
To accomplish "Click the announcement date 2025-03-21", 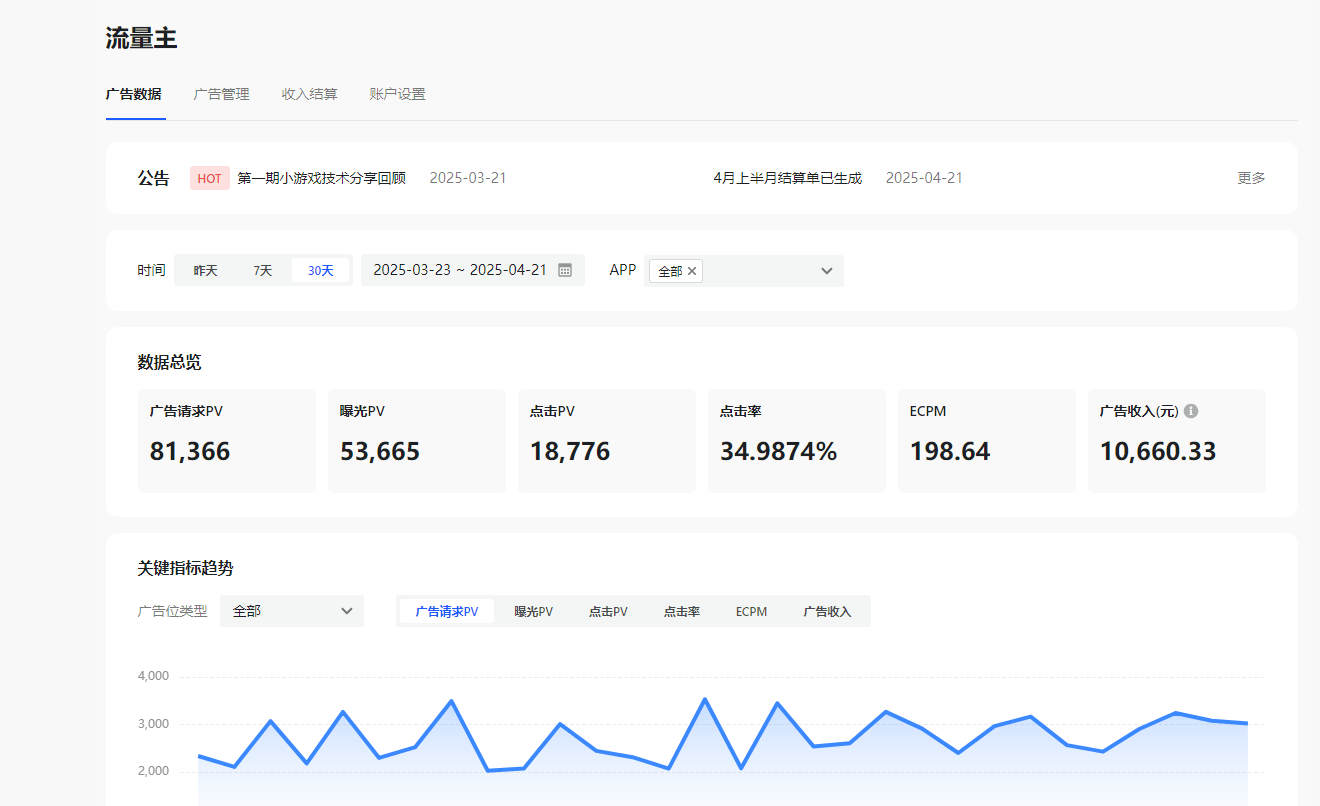I will click(x=468, y=178).
